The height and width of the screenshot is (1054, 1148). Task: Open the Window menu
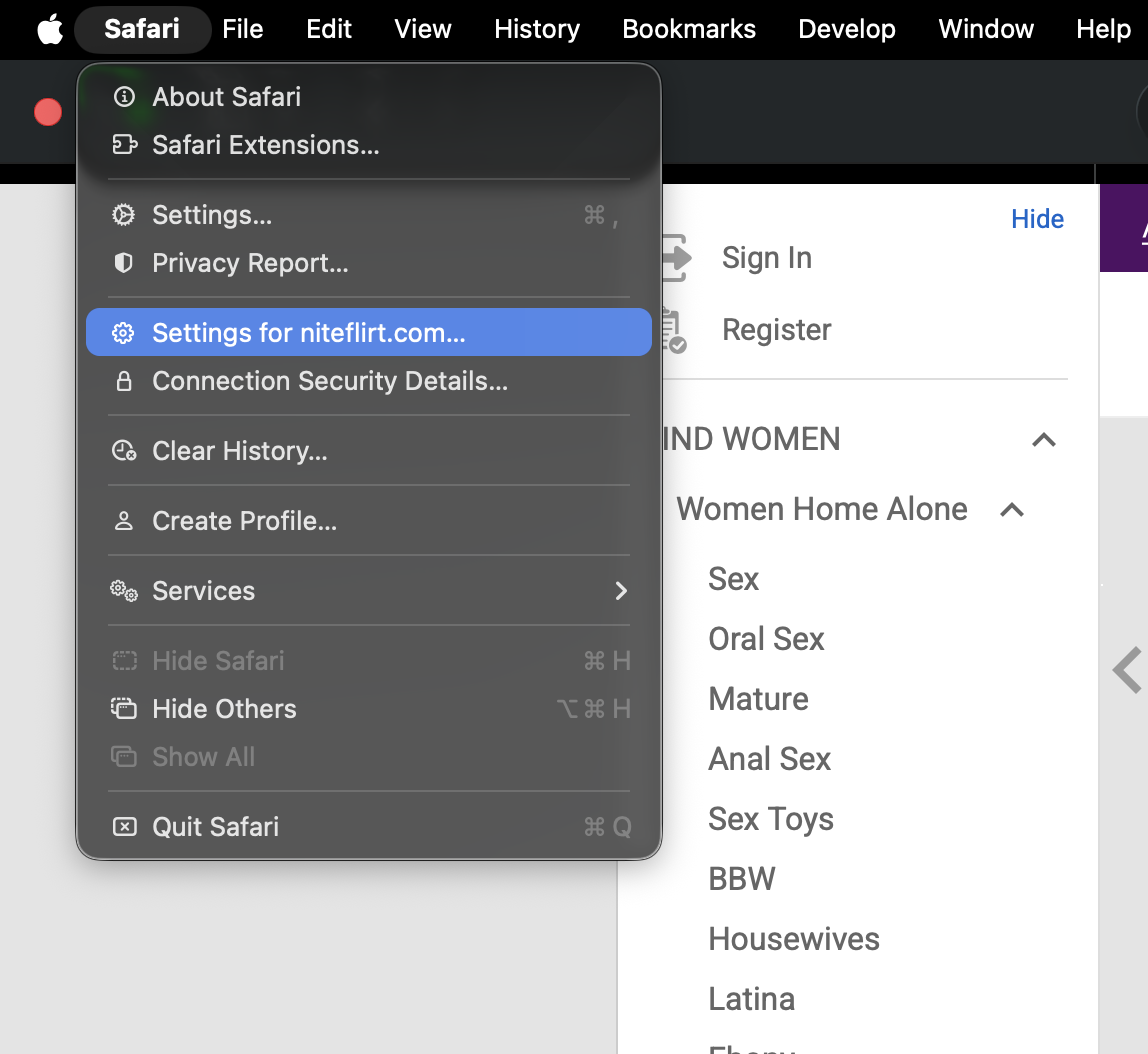[x=986, y=29]
